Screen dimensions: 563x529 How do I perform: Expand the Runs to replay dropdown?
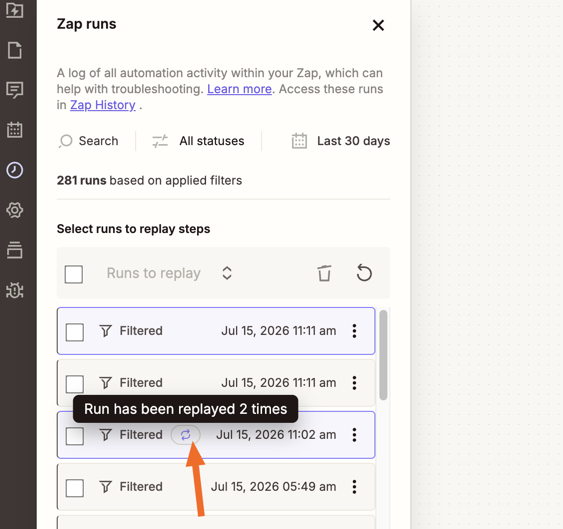click(x=169, y=273)
